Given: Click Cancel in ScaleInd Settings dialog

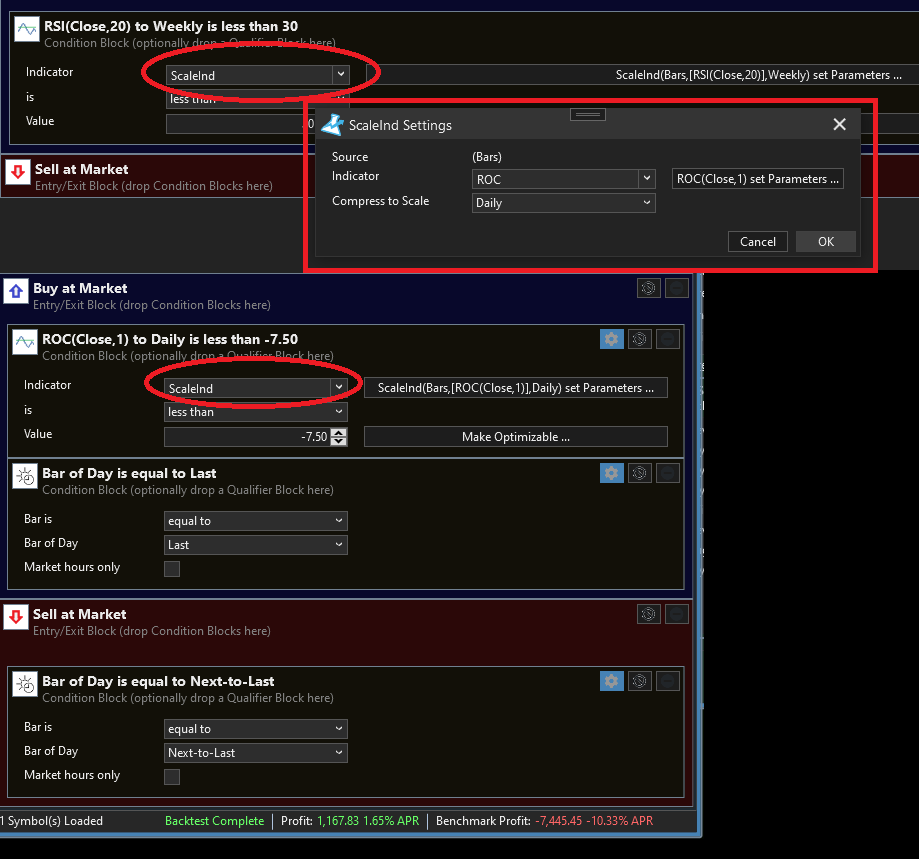Looking at the screenshot, I should (x=758, y=241).
